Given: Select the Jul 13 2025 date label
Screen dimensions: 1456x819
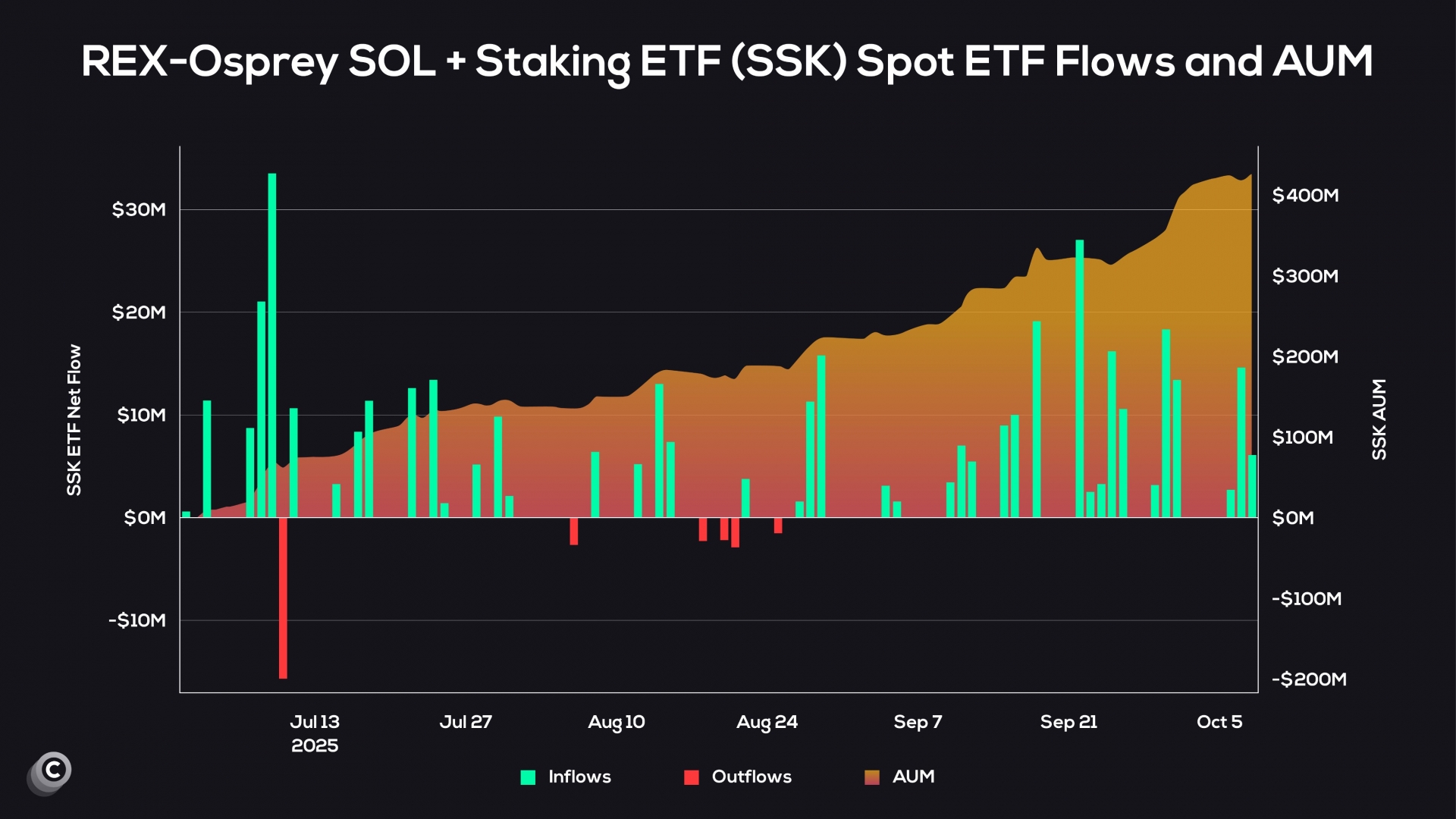Looking at the screenshot, I should click(x=315, y=733).
